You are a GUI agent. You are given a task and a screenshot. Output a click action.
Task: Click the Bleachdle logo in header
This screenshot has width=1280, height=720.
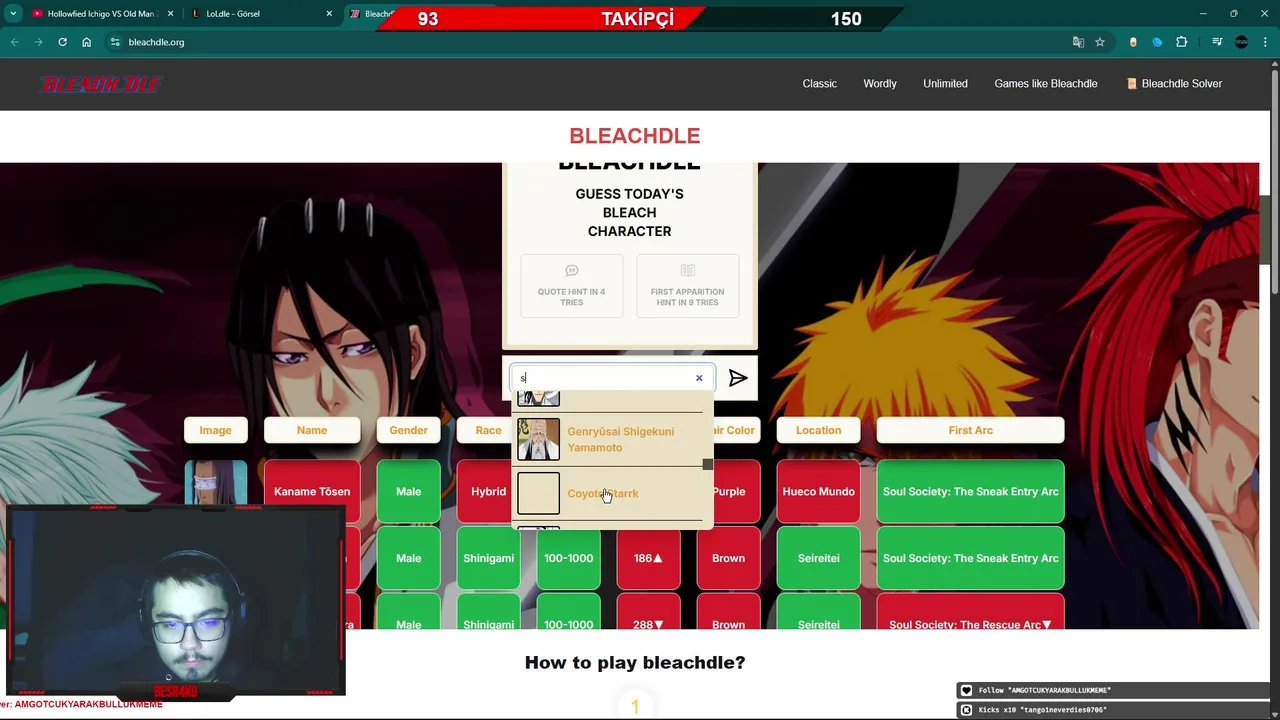tap(101, 84)
